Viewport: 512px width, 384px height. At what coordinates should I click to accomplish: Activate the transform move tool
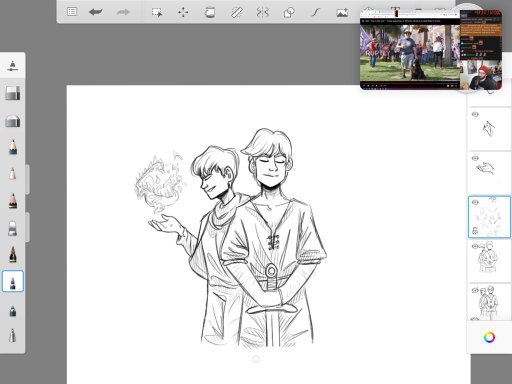point(183,13)
